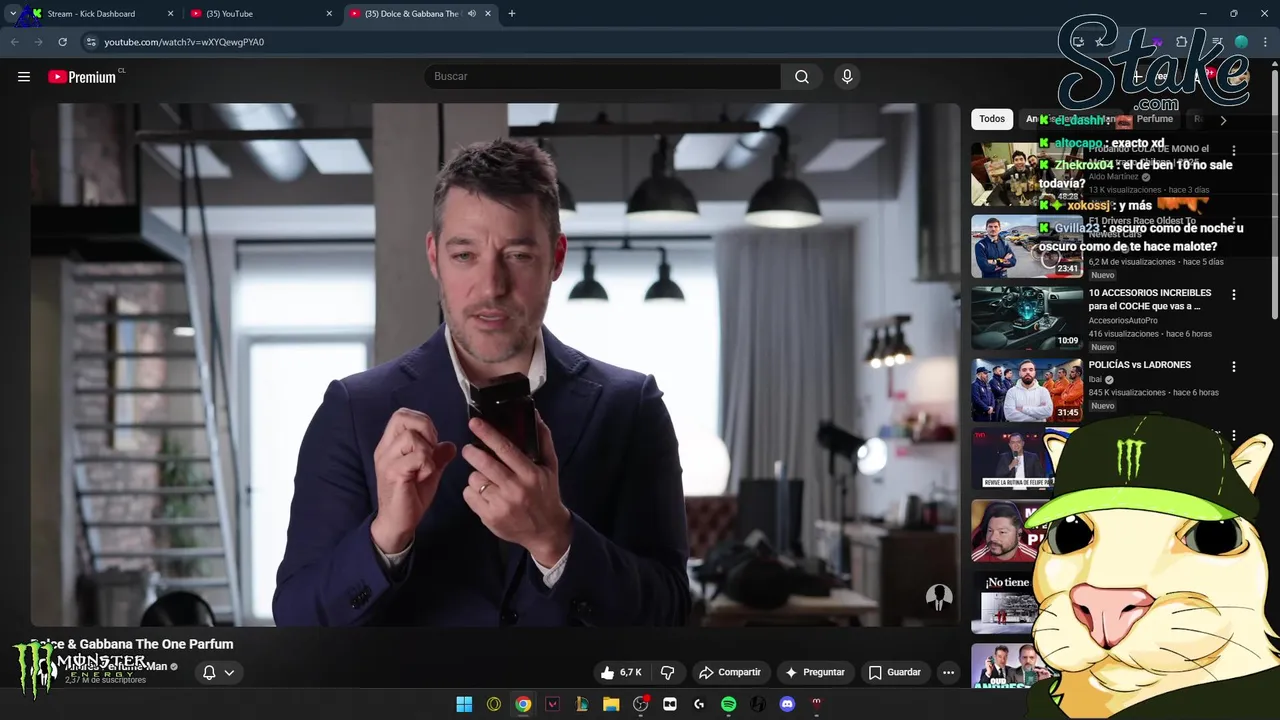Viewport: 1280px width, 720px height.
Task: Start voice search with microphone icon
Action: (847, 77)
